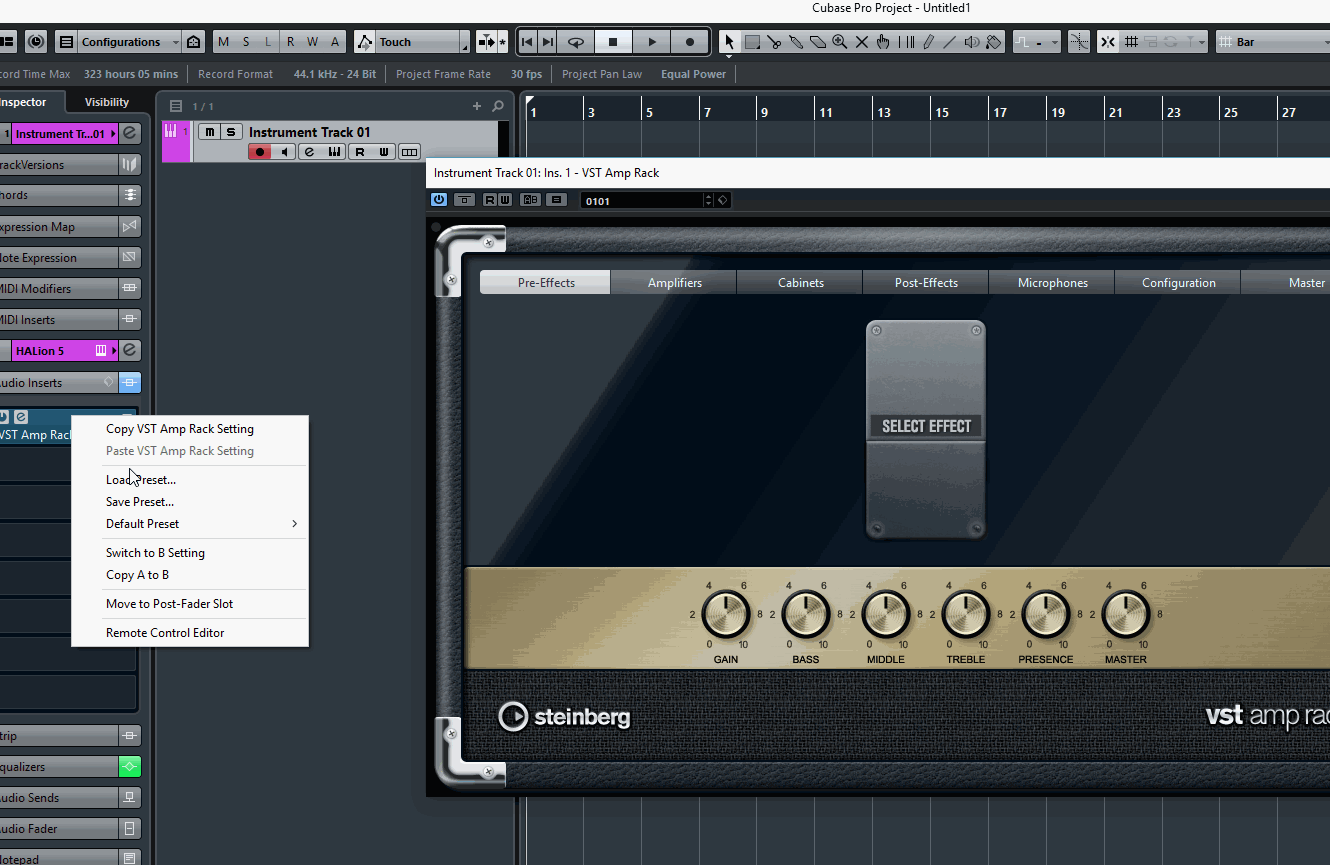
Task: Choose the Glue tool in toolbar
Action: click(x=796, y=42)
